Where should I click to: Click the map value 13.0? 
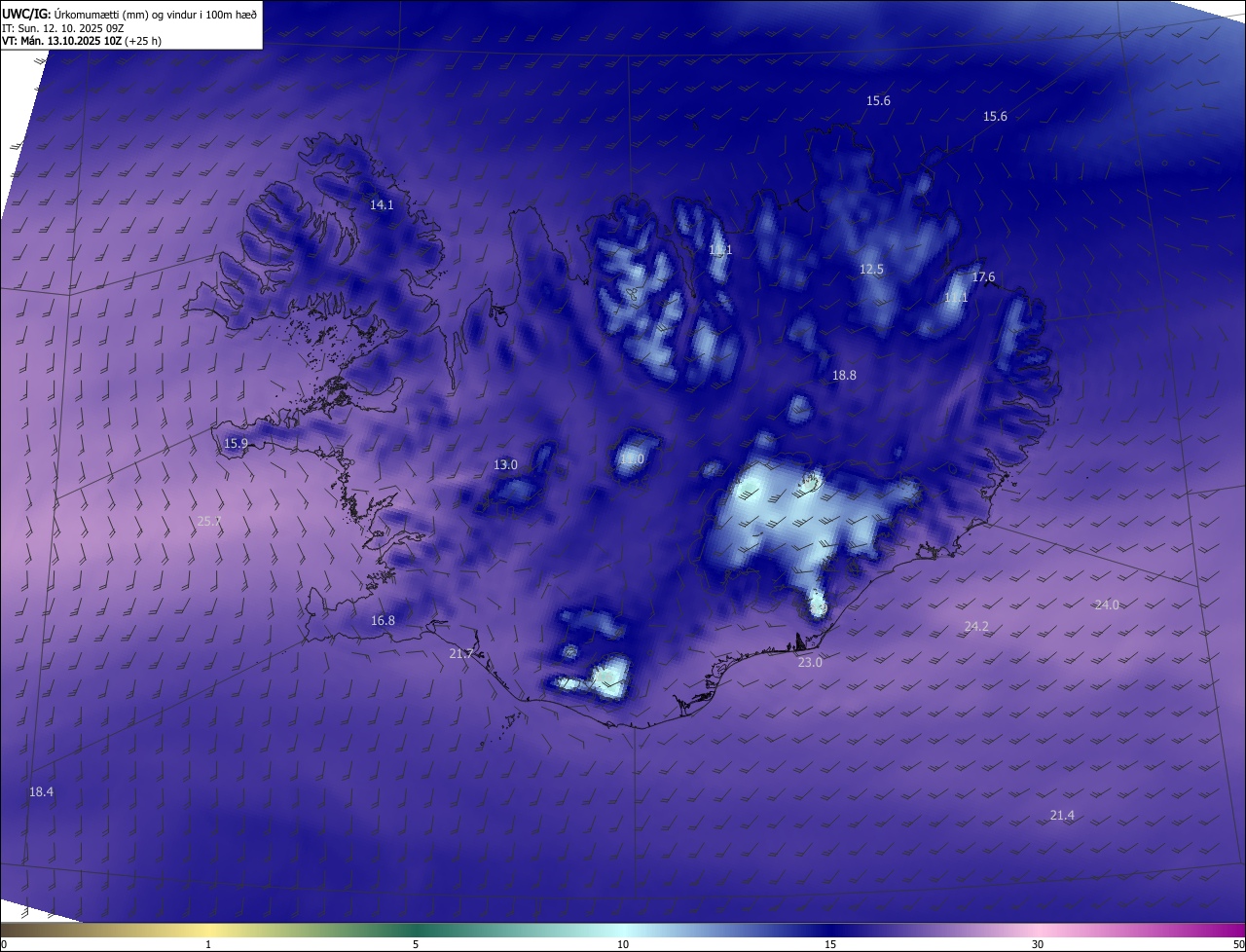[505, 465]
